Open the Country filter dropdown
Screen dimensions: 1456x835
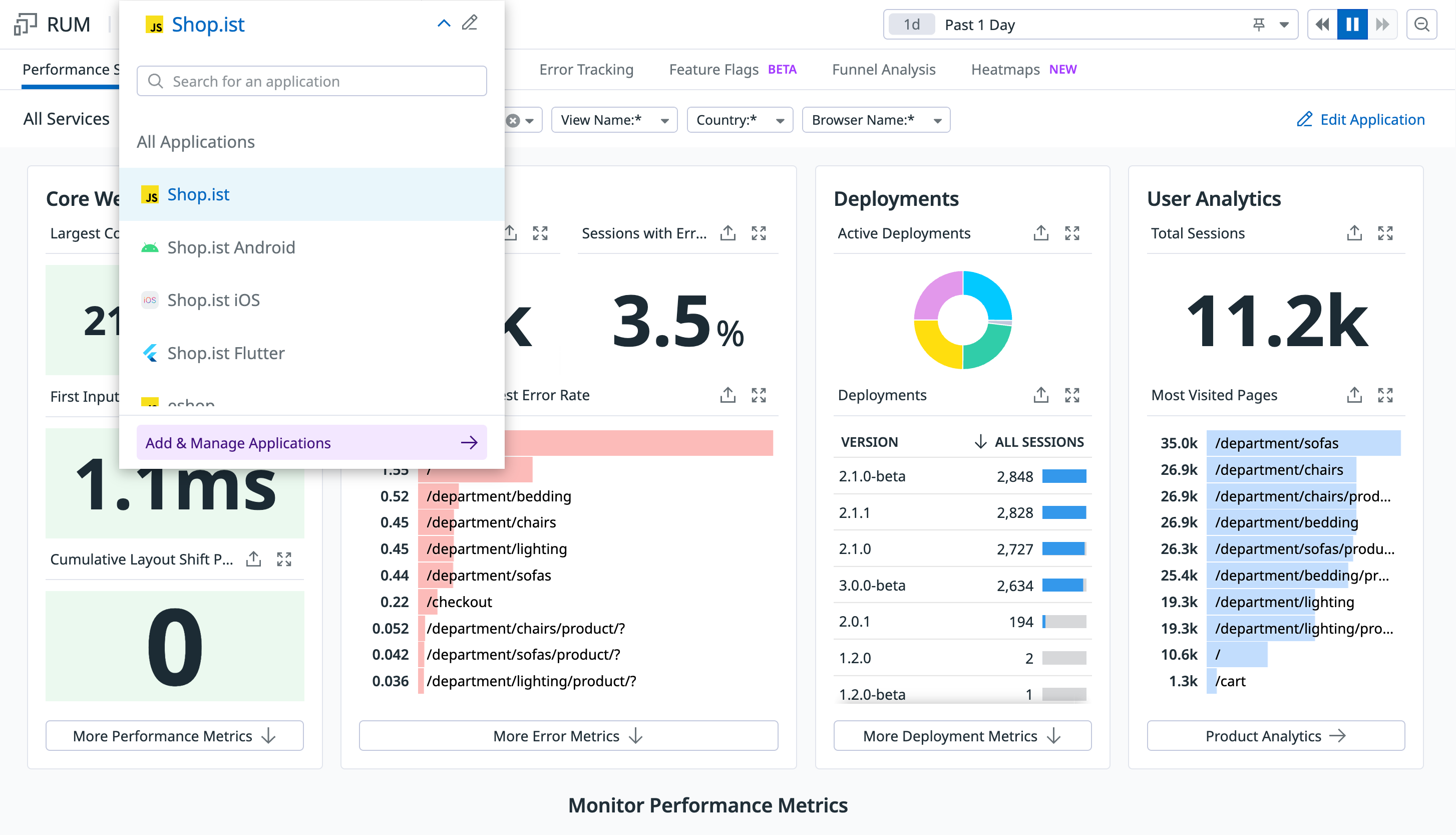[x=740, y=120]
